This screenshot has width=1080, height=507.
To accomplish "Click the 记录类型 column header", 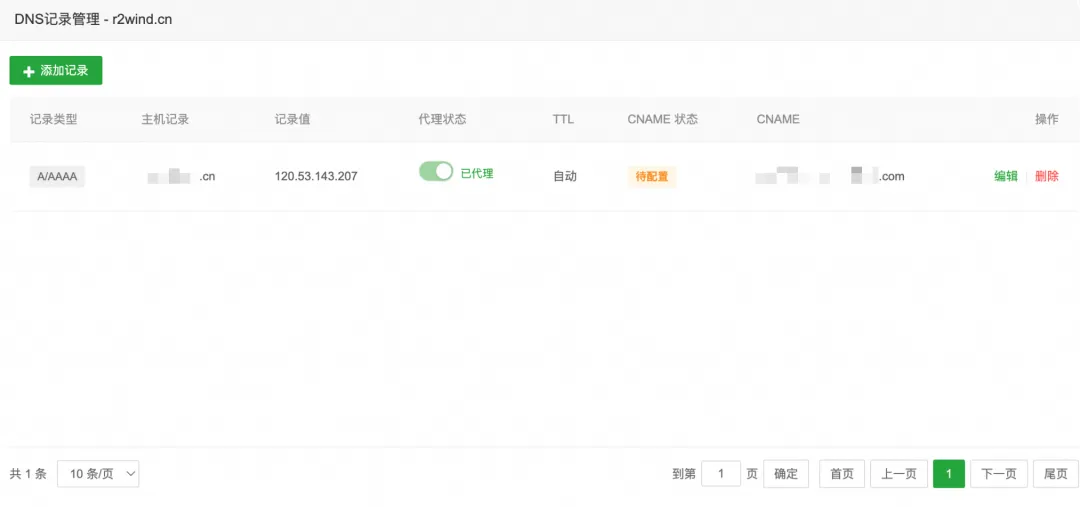I will 54,119.
